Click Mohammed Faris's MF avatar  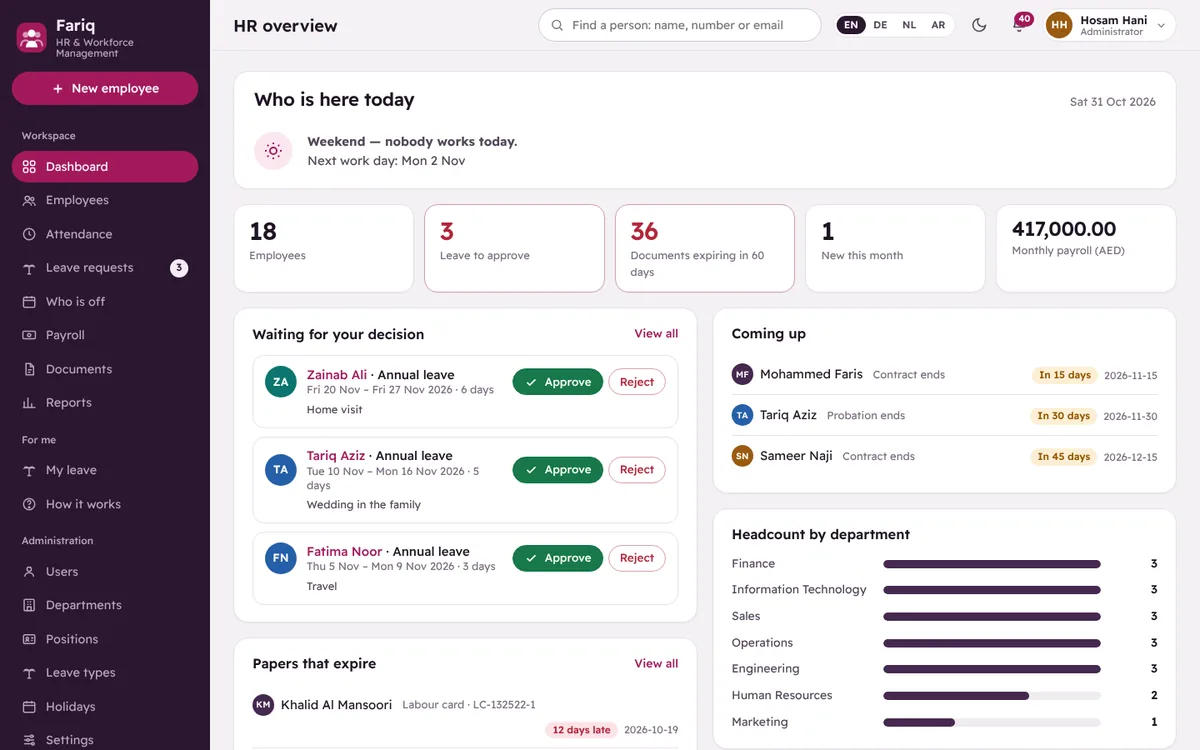(x=742, y=375)
